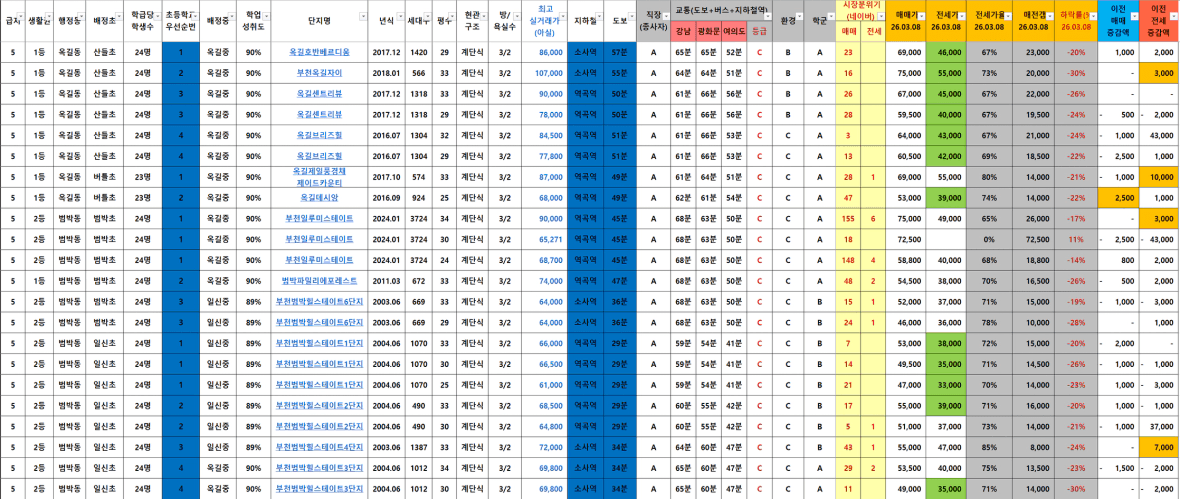Open the 세대수 column filter dropdown

coord(428,15)
